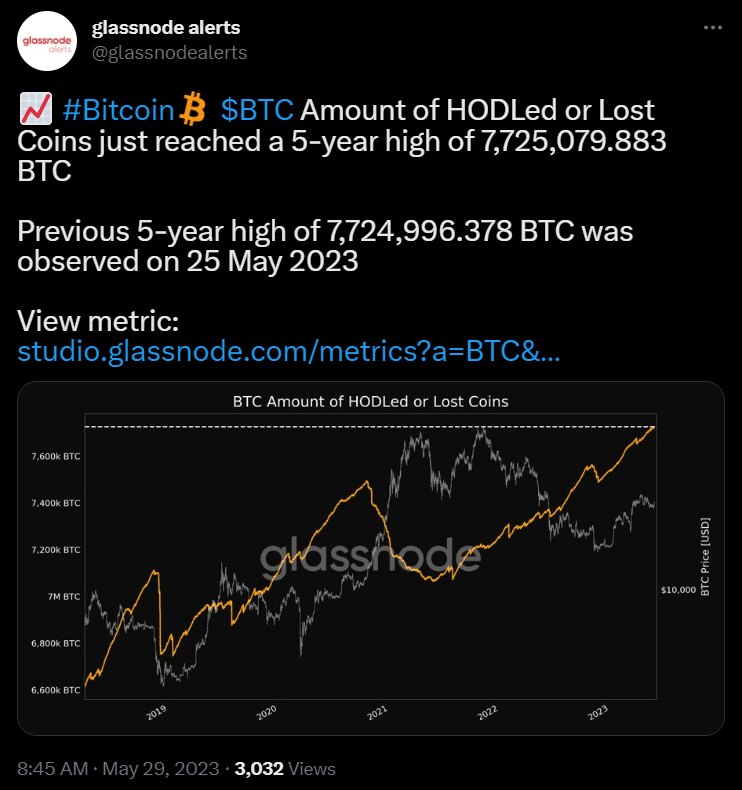Click the 7,600k BTC axis label
This screenshot has height=790, width=742.
pyautogui.click(x=56, y=456)
